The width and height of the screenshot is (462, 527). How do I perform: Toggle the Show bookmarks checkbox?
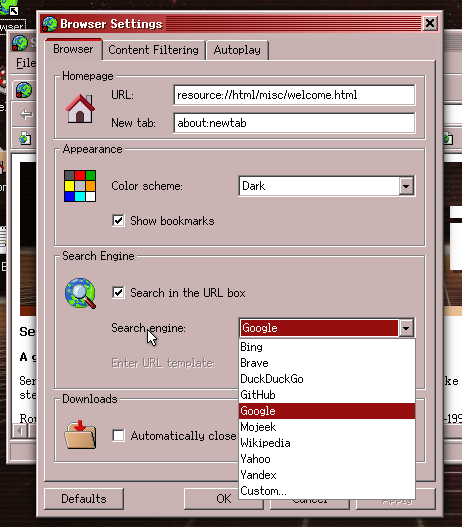[x=118, y=221]
